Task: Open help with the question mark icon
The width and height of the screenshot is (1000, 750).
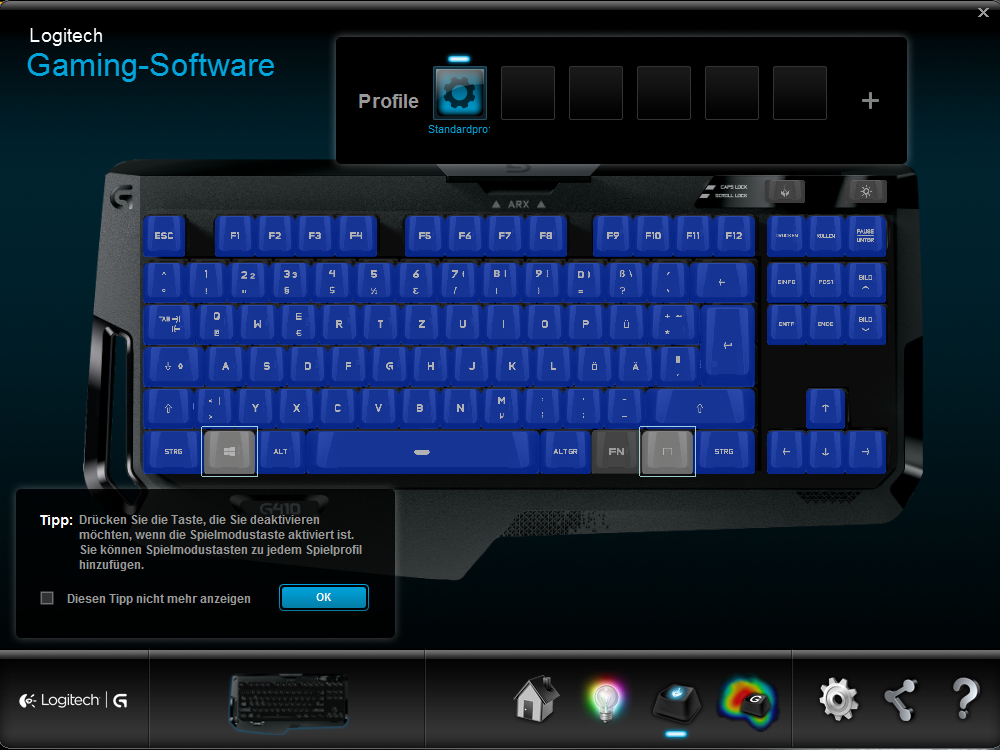Action: pyautogui.click(x=965, y=698)
